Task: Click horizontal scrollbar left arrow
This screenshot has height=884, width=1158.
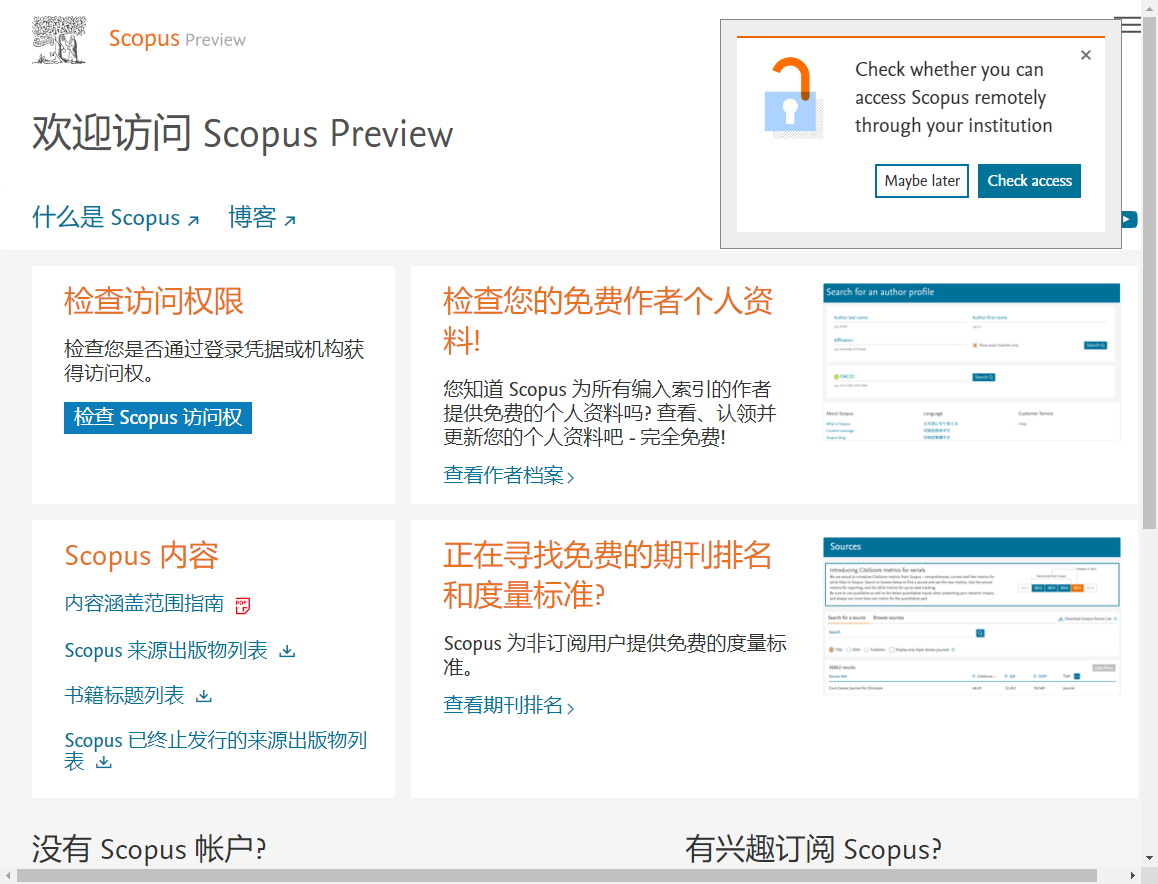Action: click(7, 876)
